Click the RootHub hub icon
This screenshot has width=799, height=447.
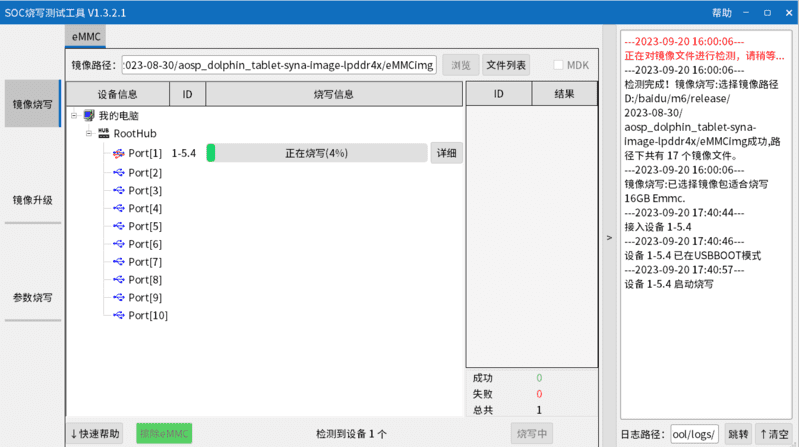click(103, 134)
